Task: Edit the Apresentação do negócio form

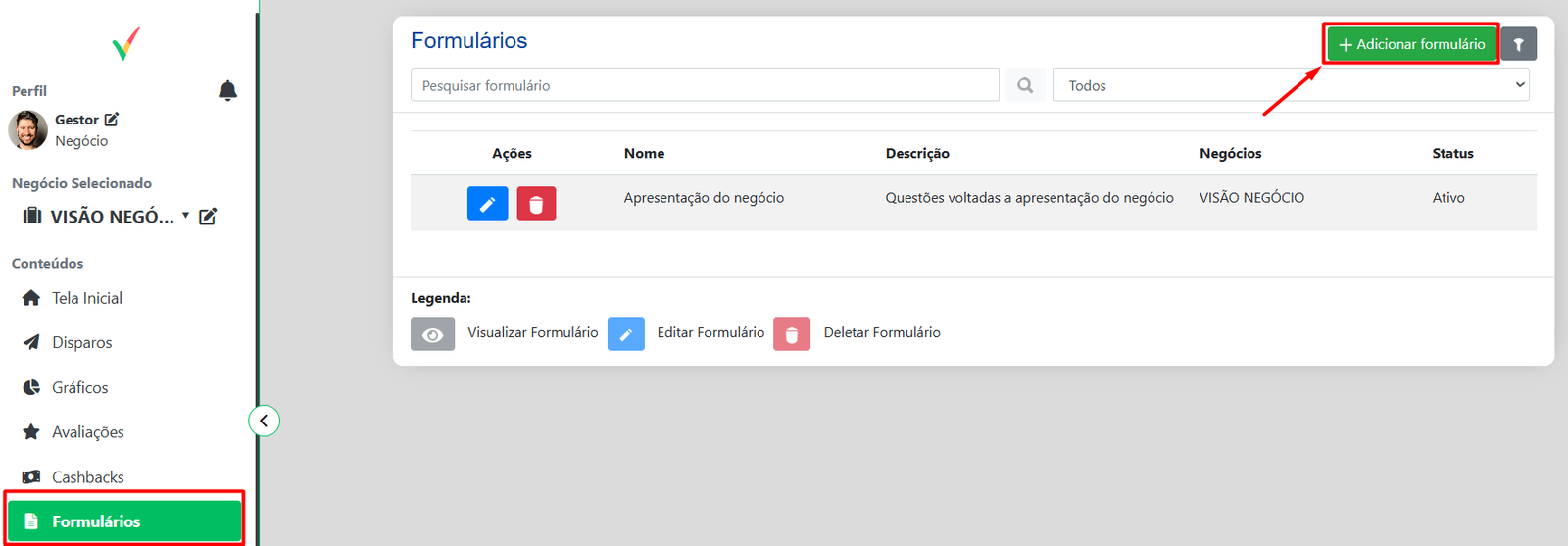Action: pos(487,204)
